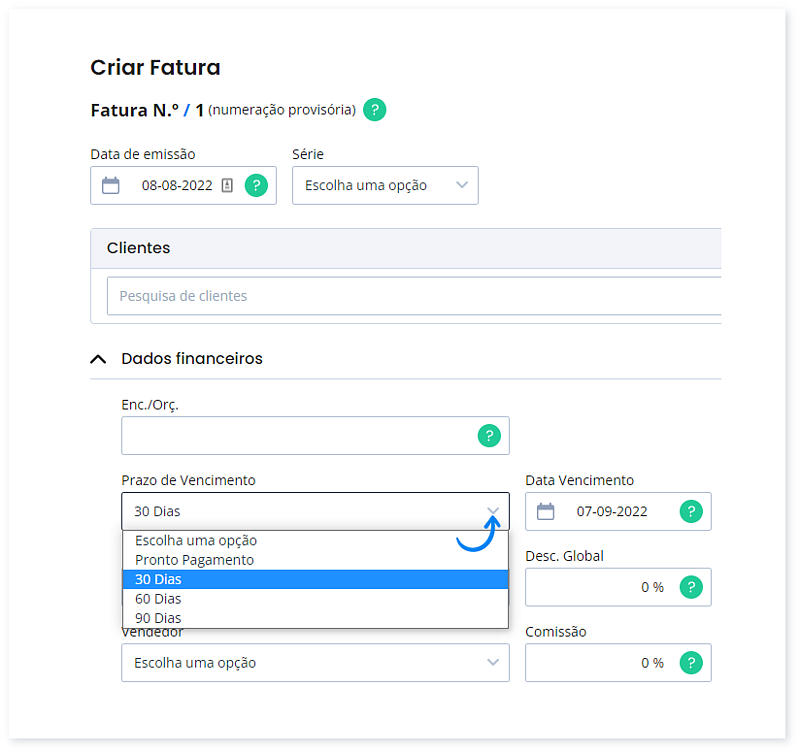Click help icon next to provisional invoice number

pyautogui.click(x=374, y=110)
